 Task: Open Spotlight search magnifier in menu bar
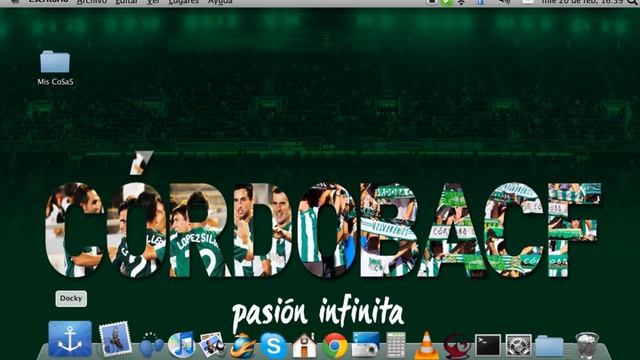(632, 2)
